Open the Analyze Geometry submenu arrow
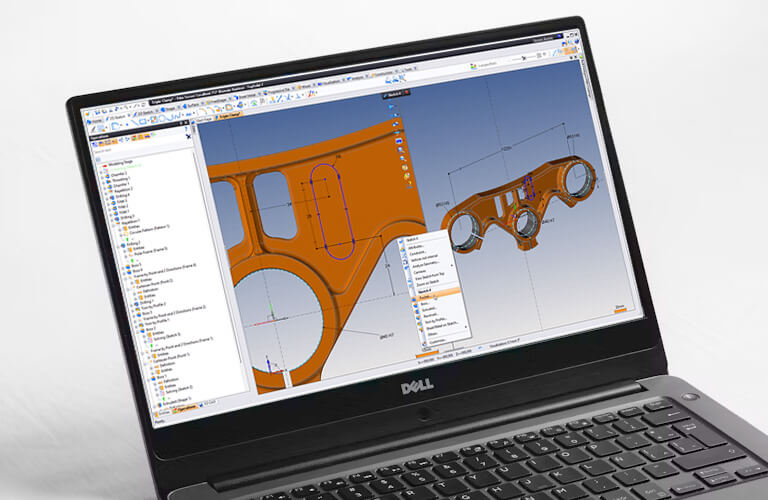The height and width of the screenshot is (500, 768). coord(454,263)
